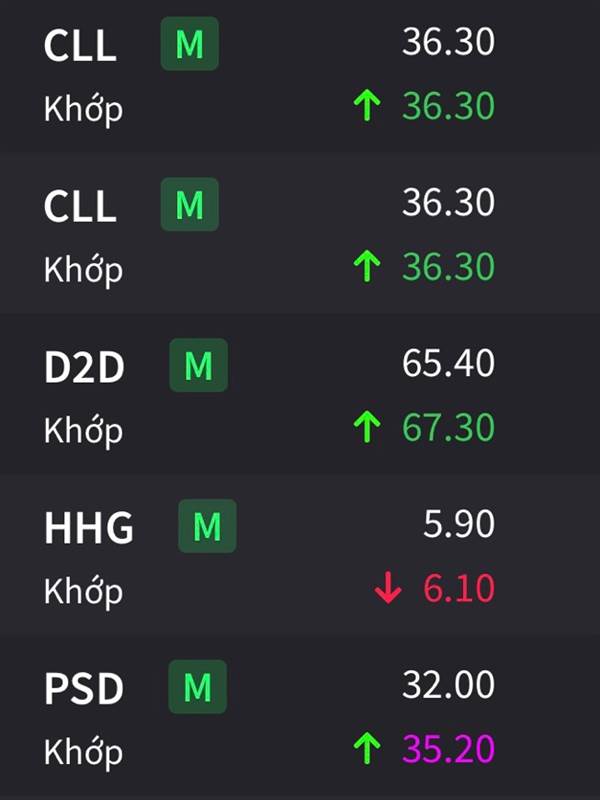Click the red 6.10 matched price

coord(459,588)
